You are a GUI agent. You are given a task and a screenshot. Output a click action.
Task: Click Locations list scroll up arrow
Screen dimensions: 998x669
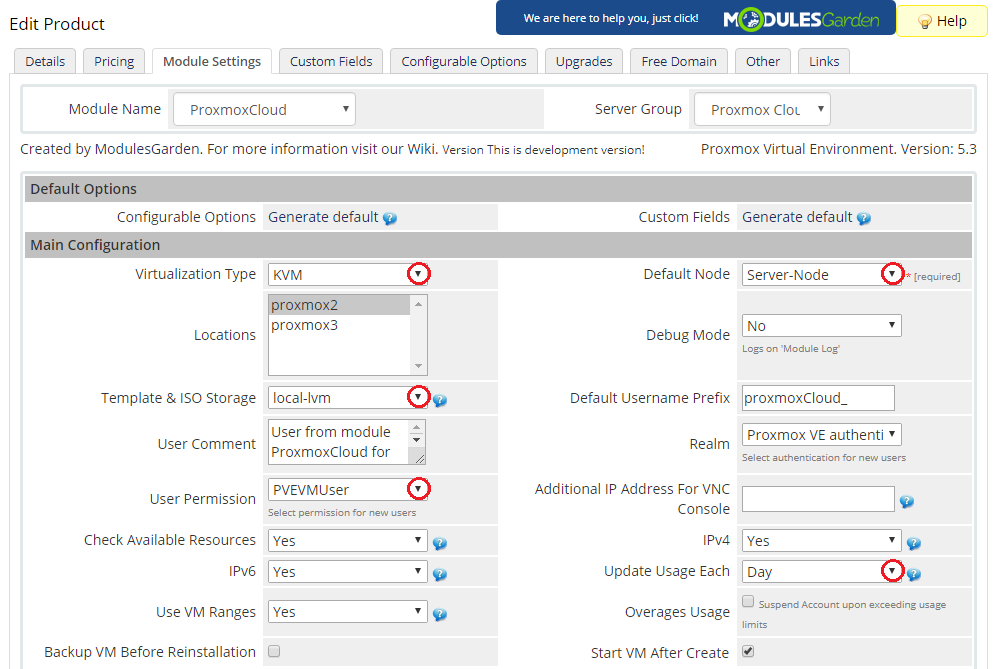418,304
